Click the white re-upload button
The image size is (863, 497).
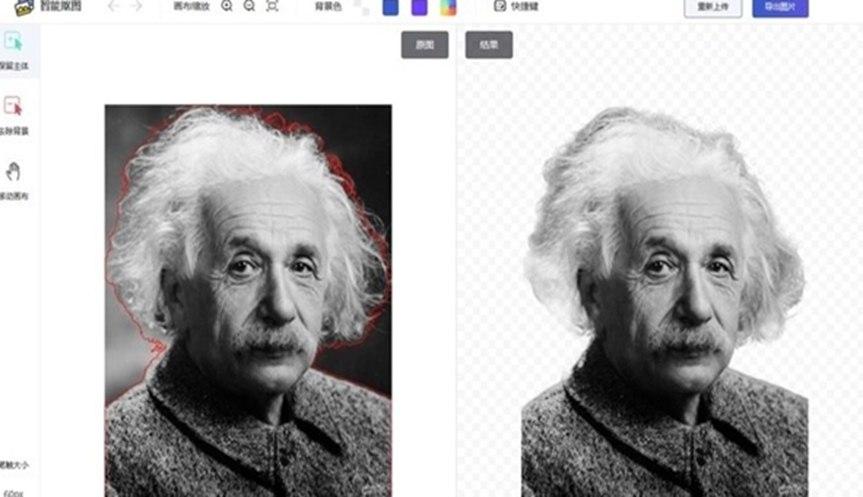[713, 7]
